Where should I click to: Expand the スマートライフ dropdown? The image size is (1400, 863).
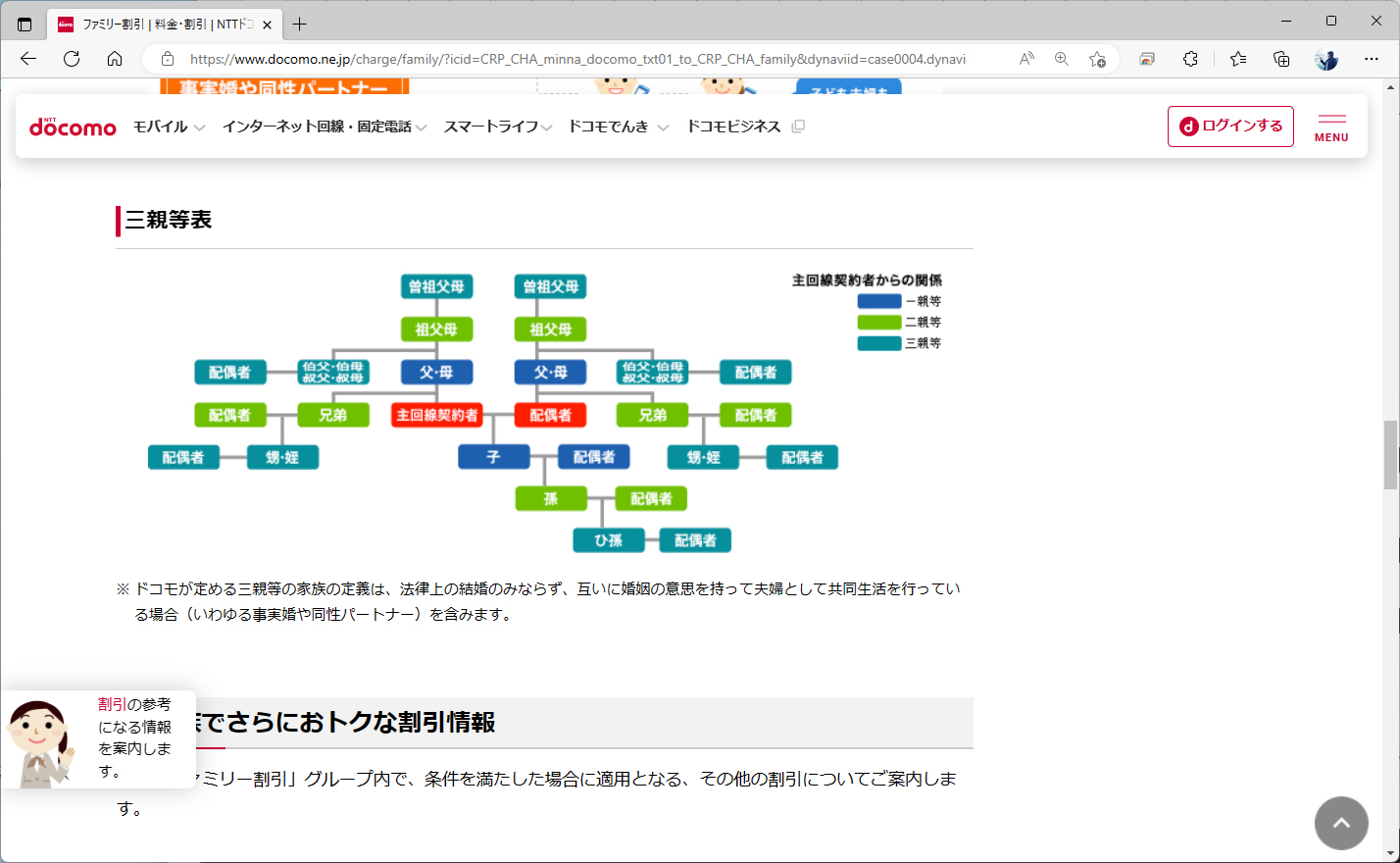tap(495, 126)
